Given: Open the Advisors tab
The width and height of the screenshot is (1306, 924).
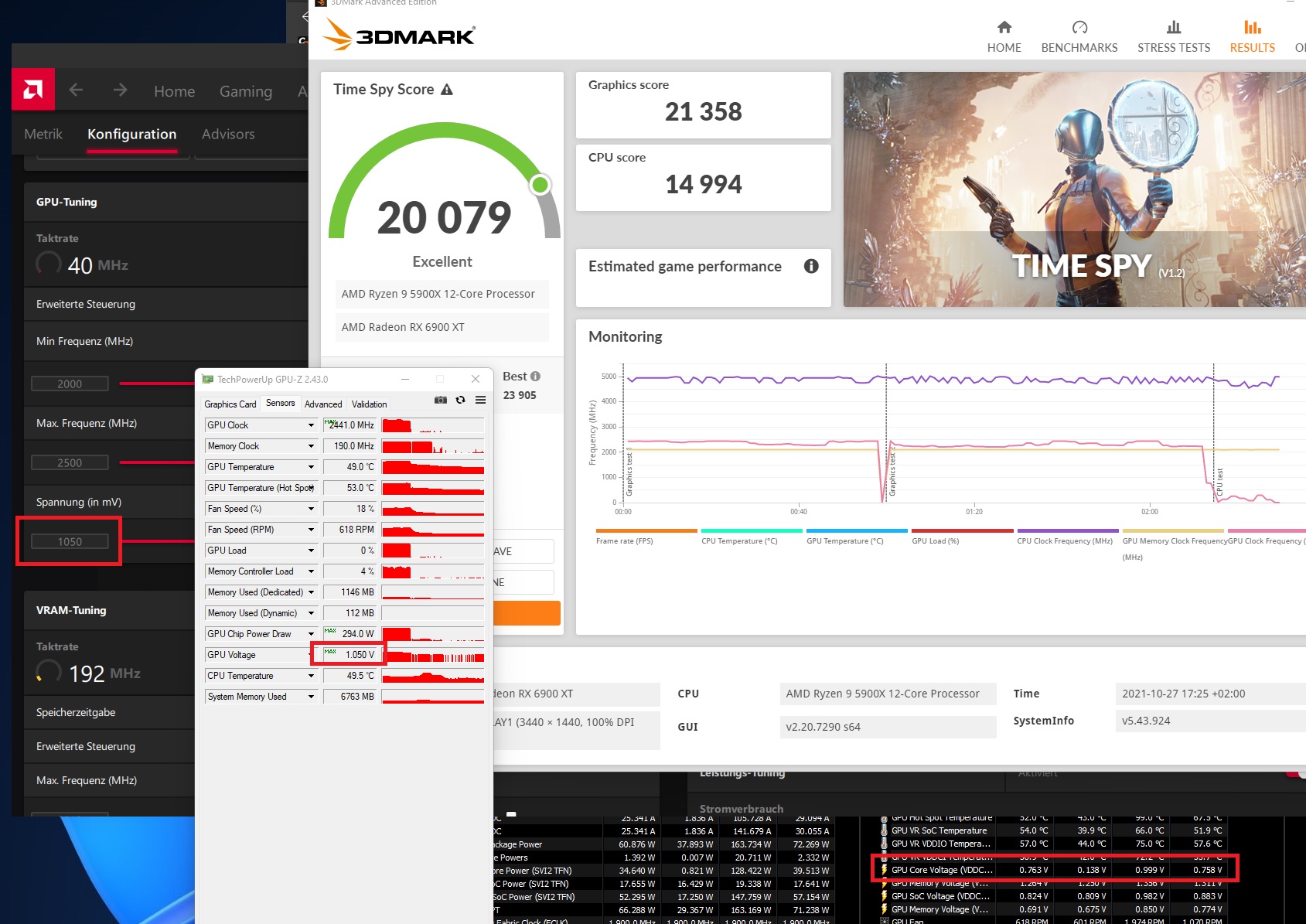Looking at the screenshot, I should click(228, 135).
